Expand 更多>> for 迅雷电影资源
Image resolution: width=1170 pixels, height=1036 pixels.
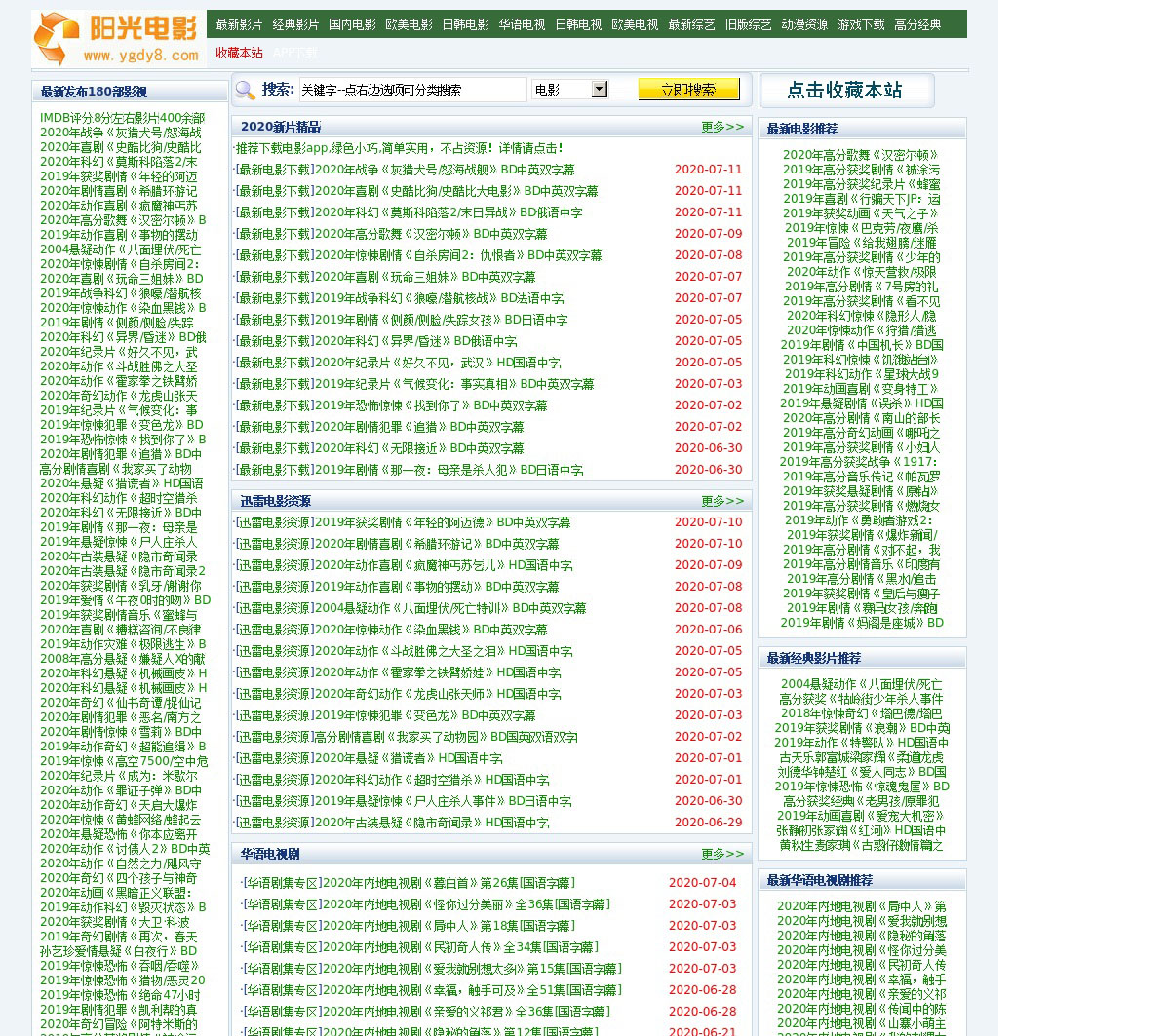click(x=721, y=501)
